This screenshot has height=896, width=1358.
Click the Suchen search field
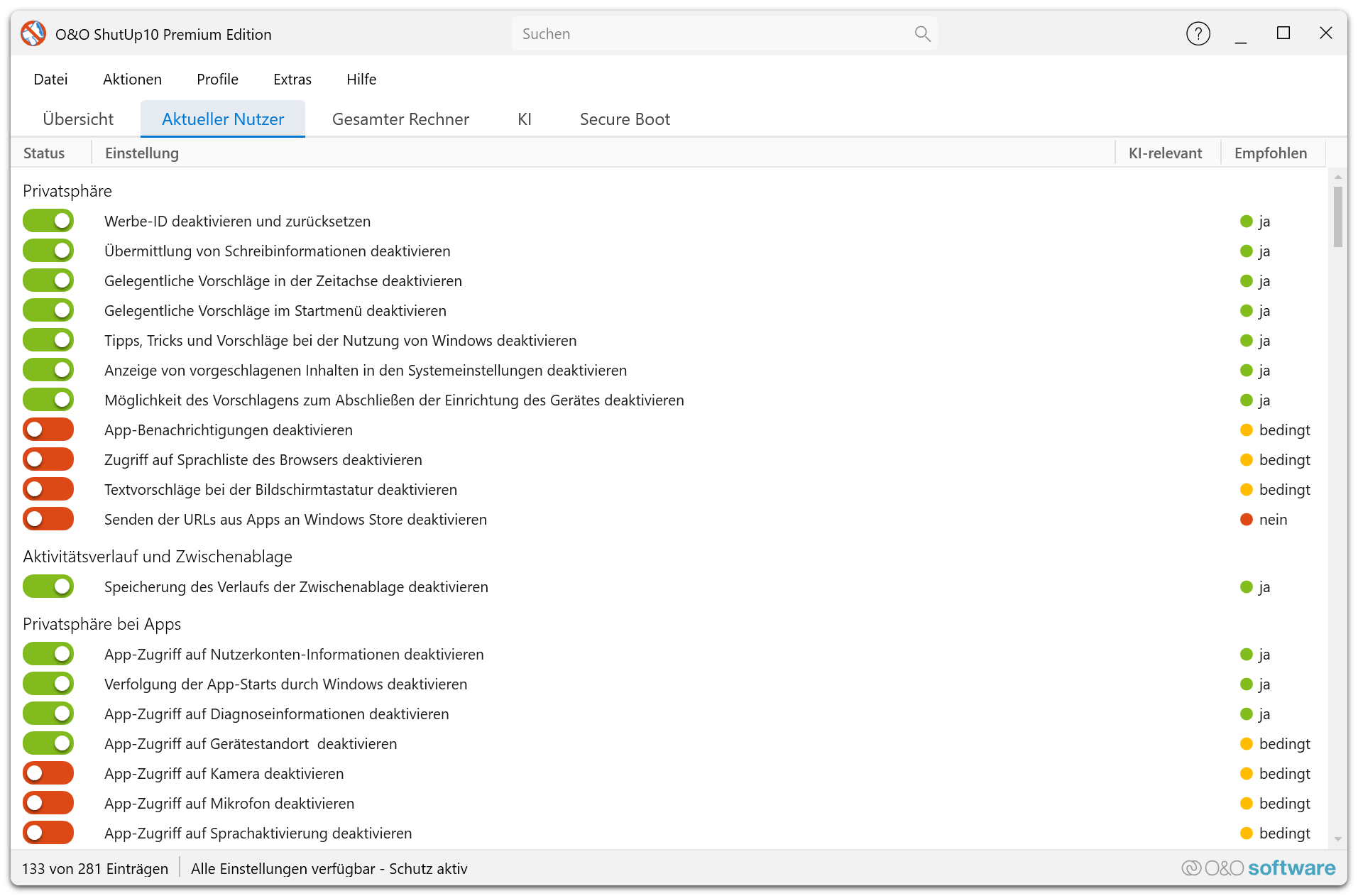click(724, 33)
